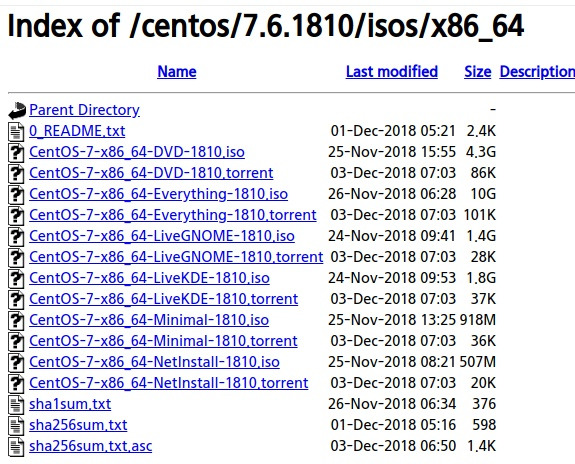
Task: Open the Parent Directory link
Action: tap(84, 110)
